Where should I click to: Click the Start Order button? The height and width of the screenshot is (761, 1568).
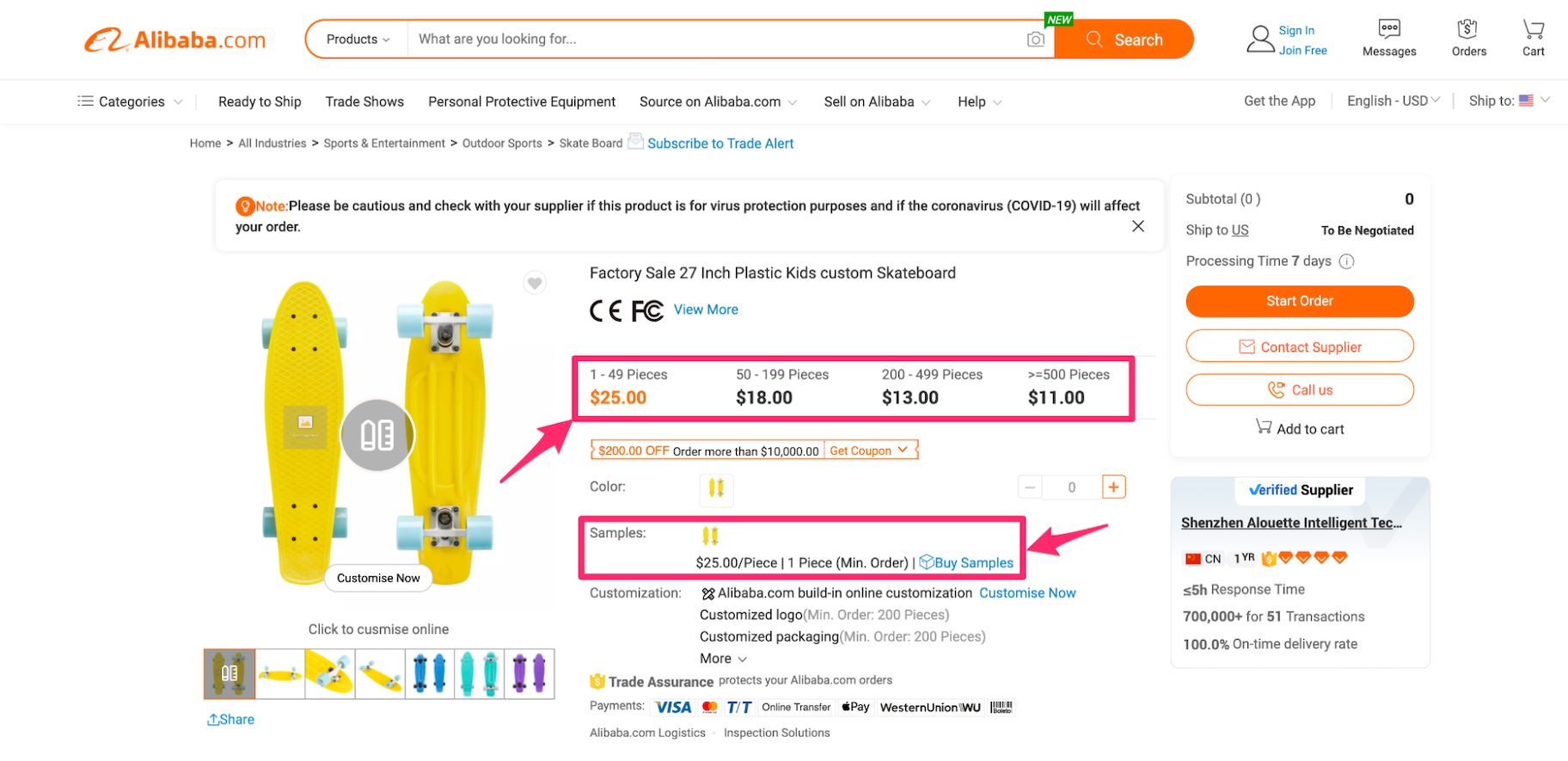pyautogui.click(x=1299, y=301)
